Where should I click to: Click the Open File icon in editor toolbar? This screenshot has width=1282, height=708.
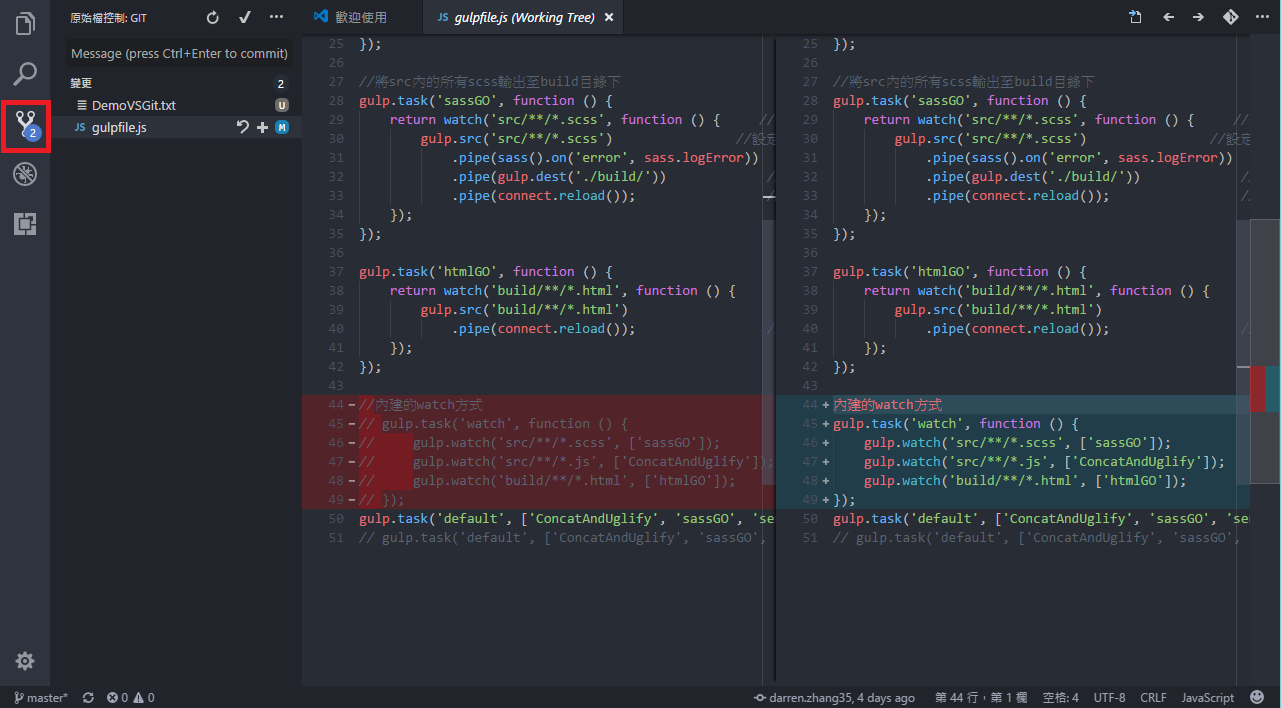pos(1136,17)
